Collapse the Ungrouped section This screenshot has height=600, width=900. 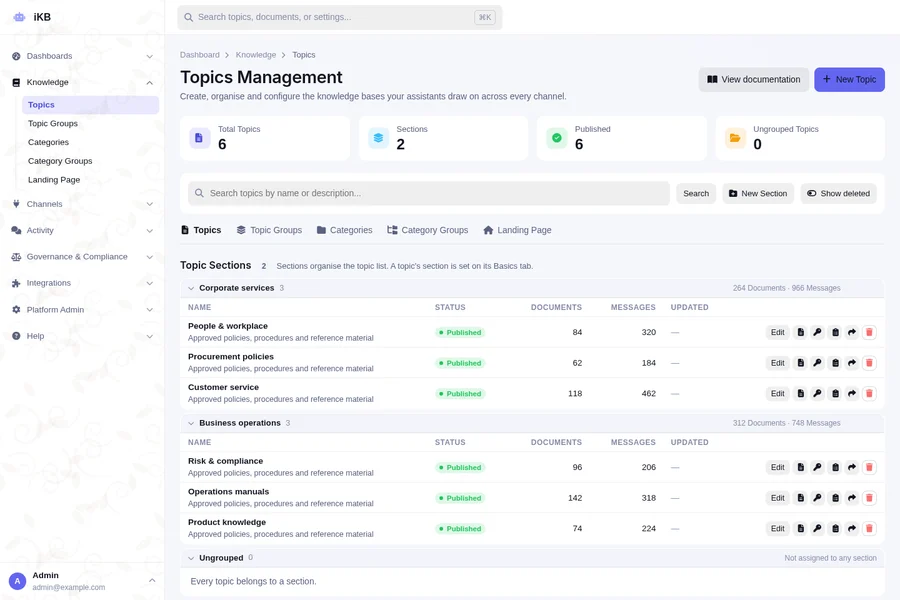click(191, 558)
